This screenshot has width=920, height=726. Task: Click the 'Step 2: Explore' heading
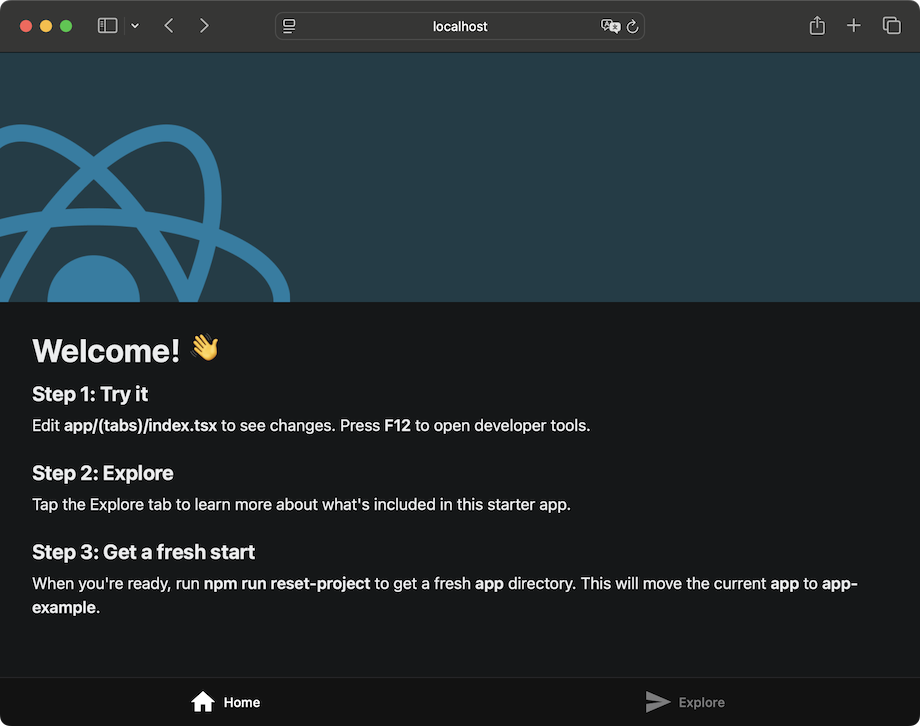103,473
